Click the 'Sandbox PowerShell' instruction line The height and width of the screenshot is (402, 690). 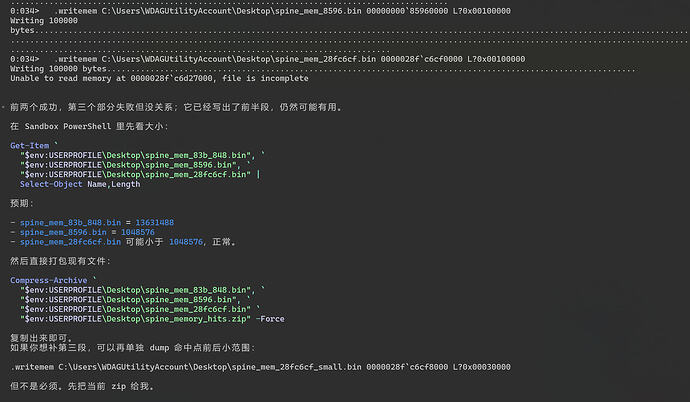[89, 126]
